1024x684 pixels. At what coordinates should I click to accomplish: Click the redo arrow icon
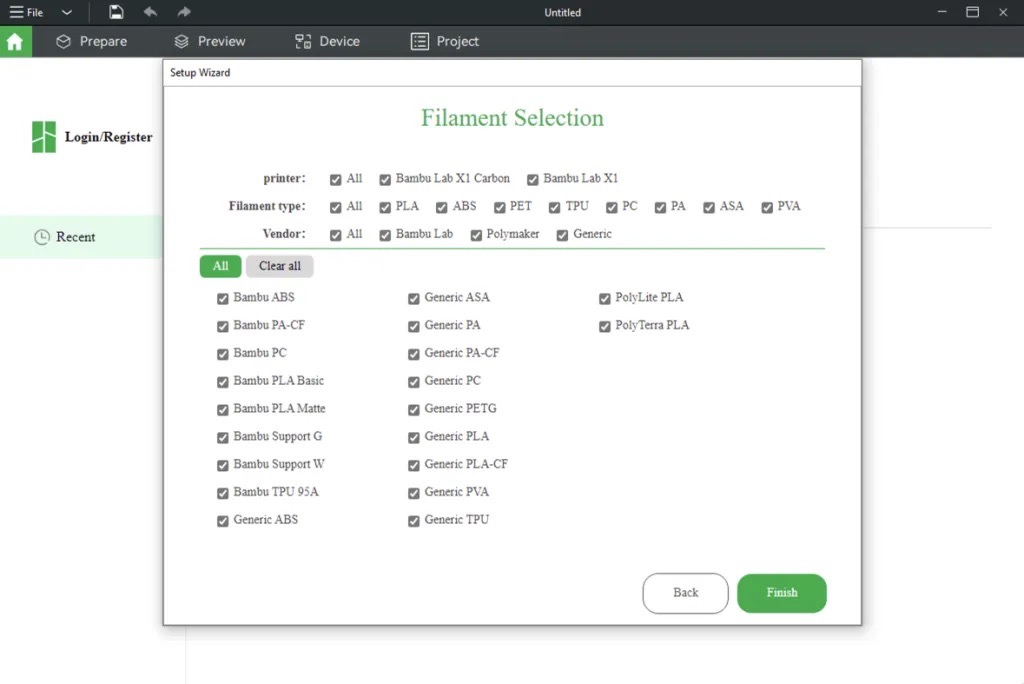click(183, 12)
